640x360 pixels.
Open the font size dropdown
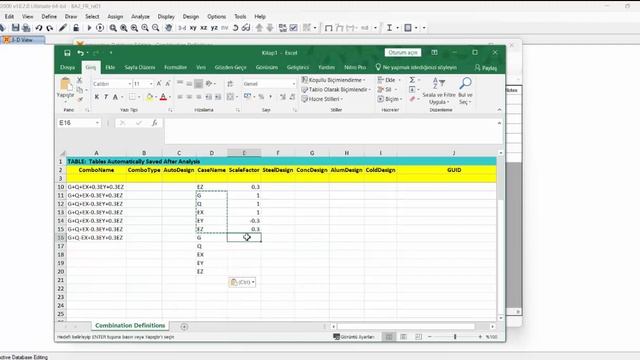click(x=151, y=84)
